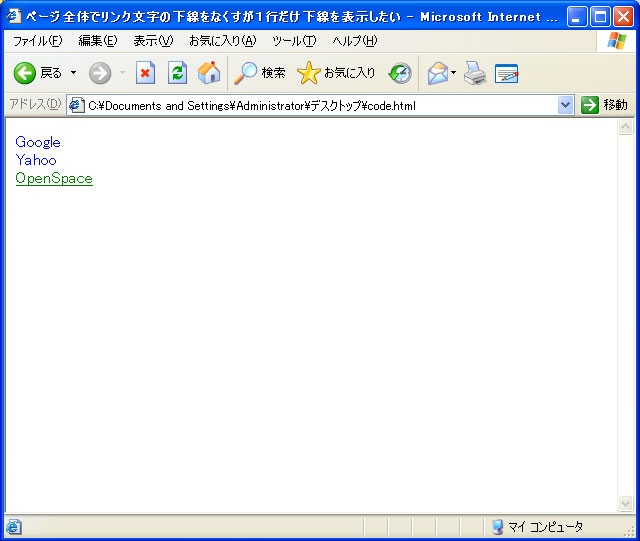This screenshot has width=640, height=541.
Task: Open the 編集(E) menu
Action: coord(98,41)
